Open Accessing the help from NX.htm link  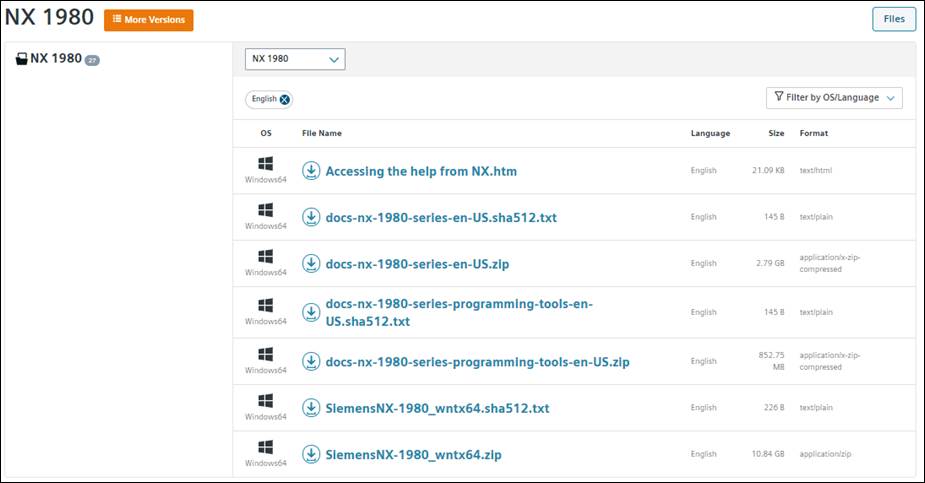(421, 172)
